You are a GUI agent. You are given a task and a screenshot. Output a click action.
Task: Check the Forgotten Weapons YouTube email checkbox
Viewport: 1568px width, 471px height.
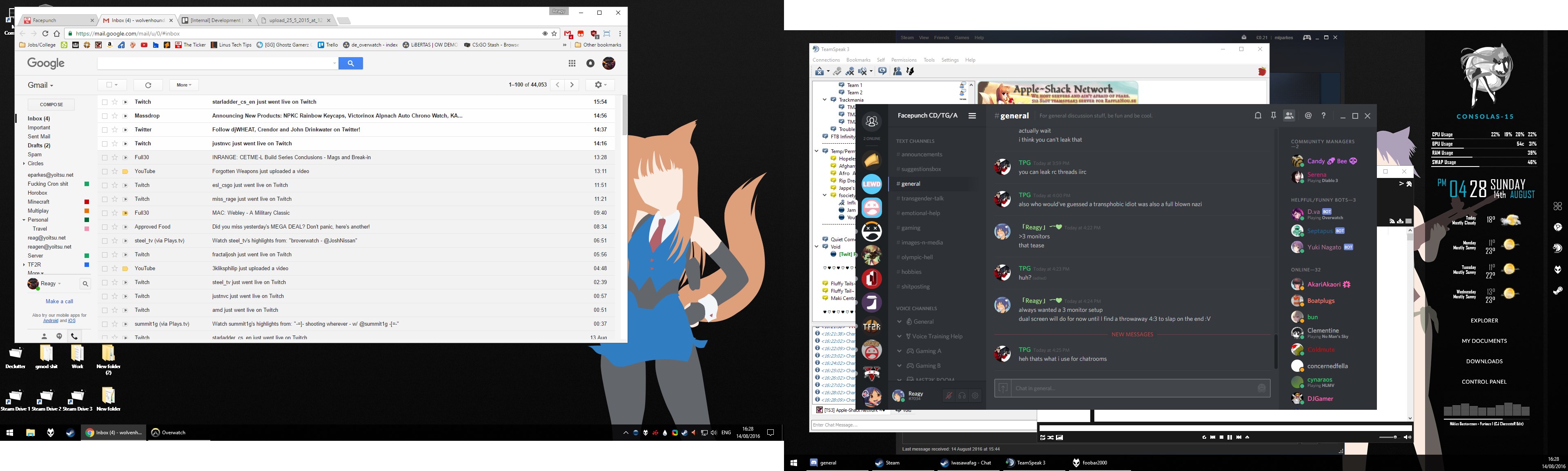105,171
